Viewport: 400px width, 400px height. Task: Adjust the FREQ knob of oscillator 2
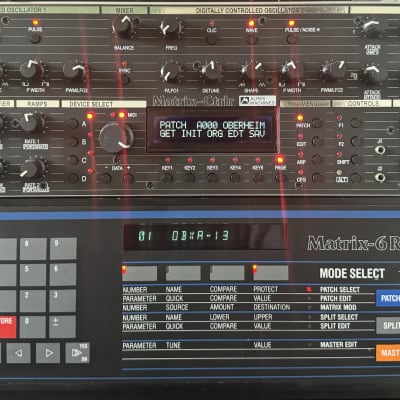(x=171, y=29)
